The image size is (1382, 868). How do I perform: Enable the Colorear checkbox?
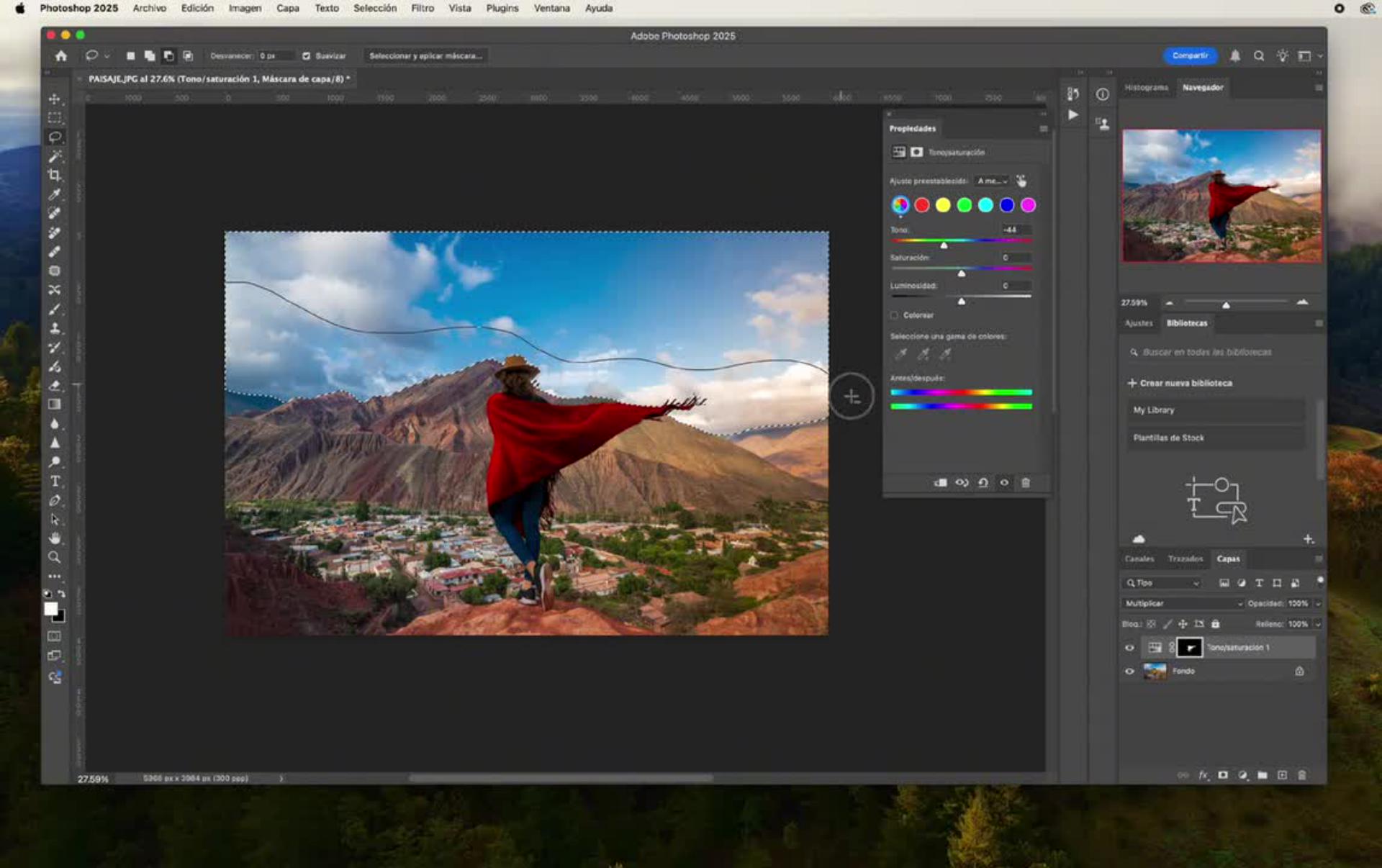pyautogui.click(x=894, y=315)
